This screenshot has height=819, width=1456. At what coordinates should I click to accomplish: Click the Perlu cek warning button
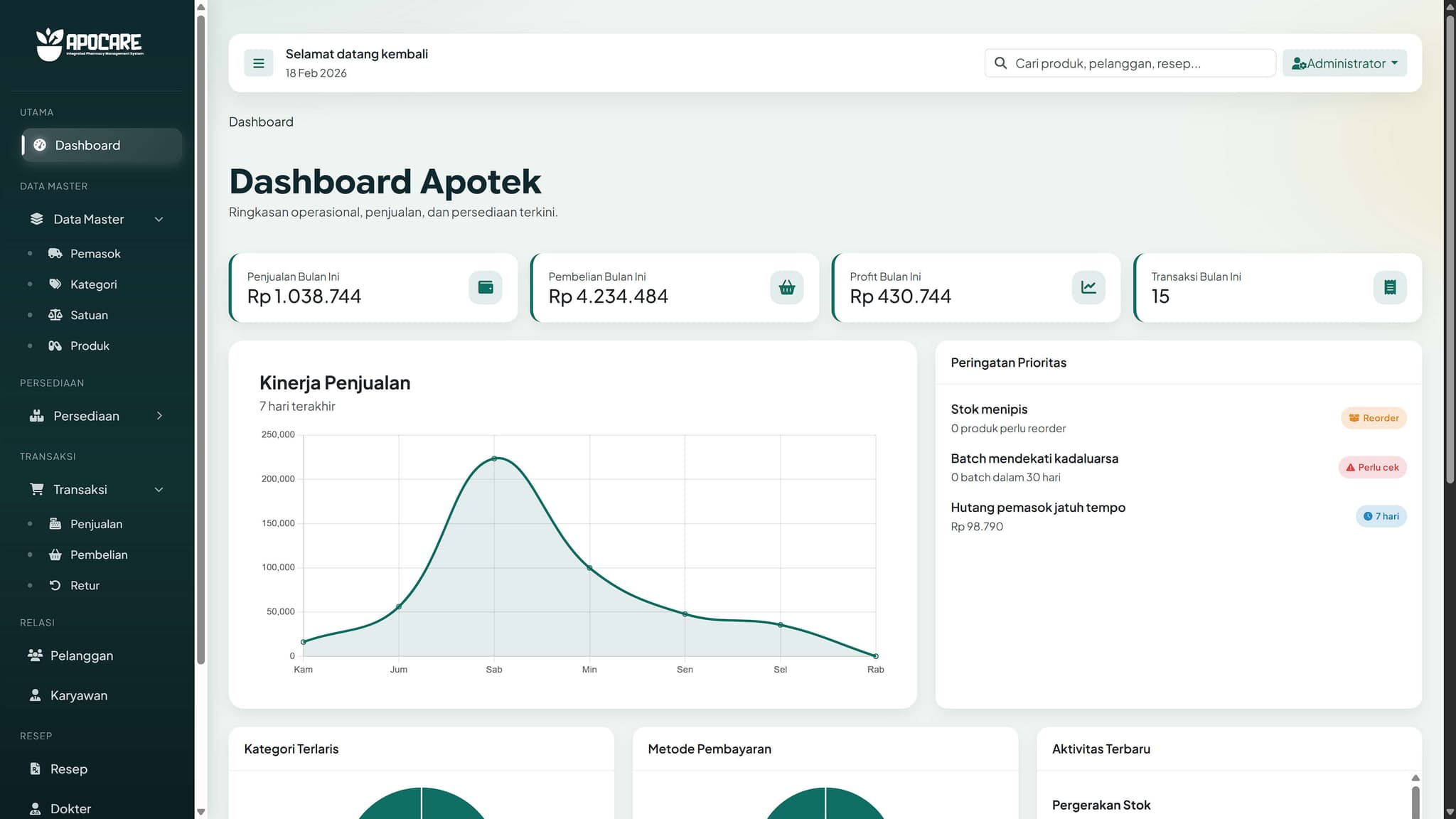(1371, 467)
